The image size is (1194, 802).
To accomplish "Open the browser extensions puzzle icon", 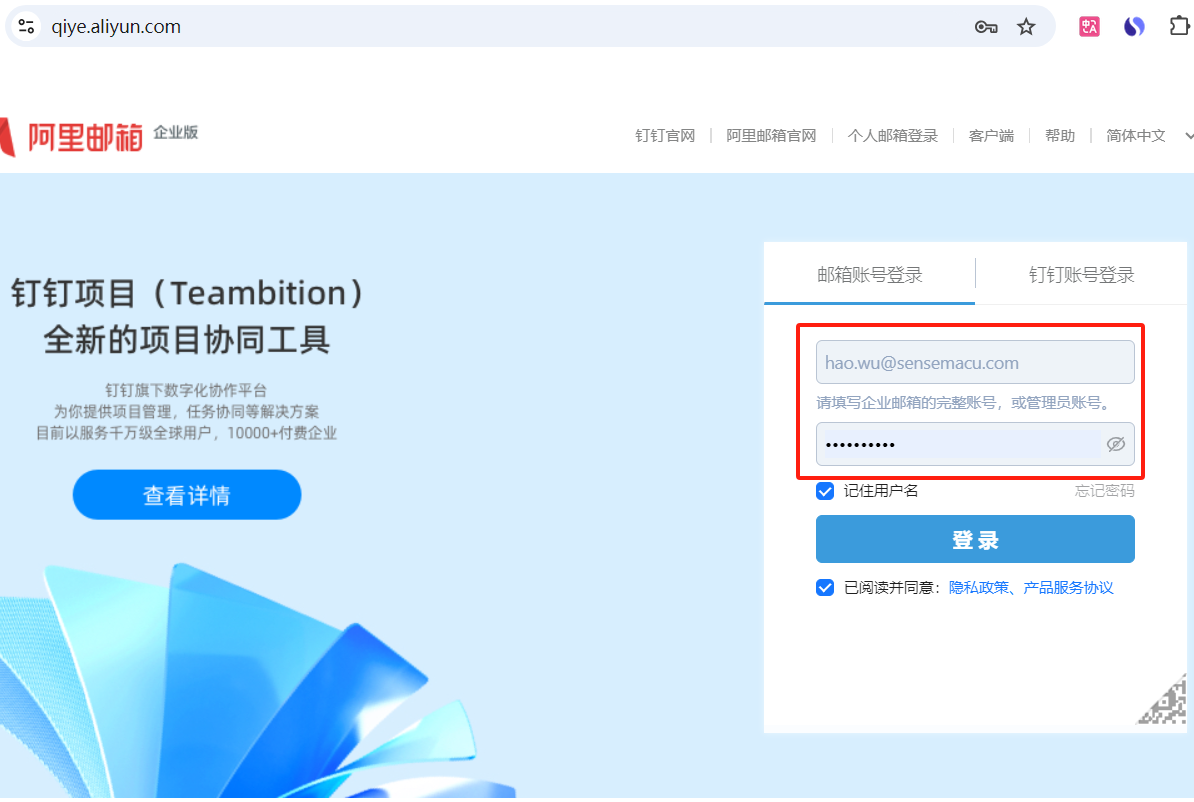I will [1179, 27].
